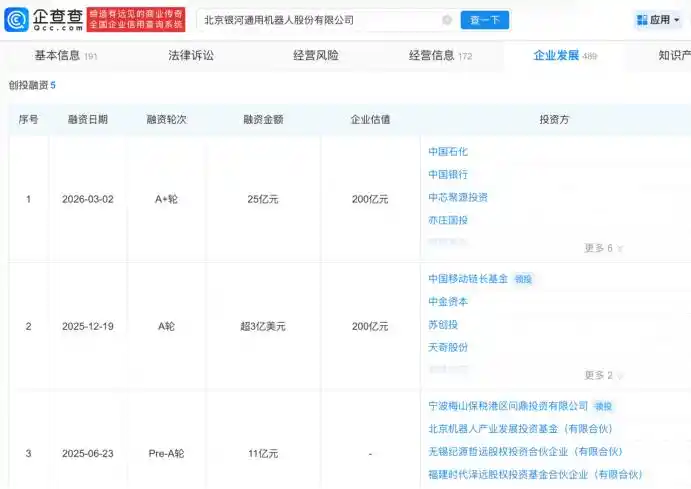Clear the search box with the X icon
The height and width of the screenshot is (489, 691).
(447, 20)
